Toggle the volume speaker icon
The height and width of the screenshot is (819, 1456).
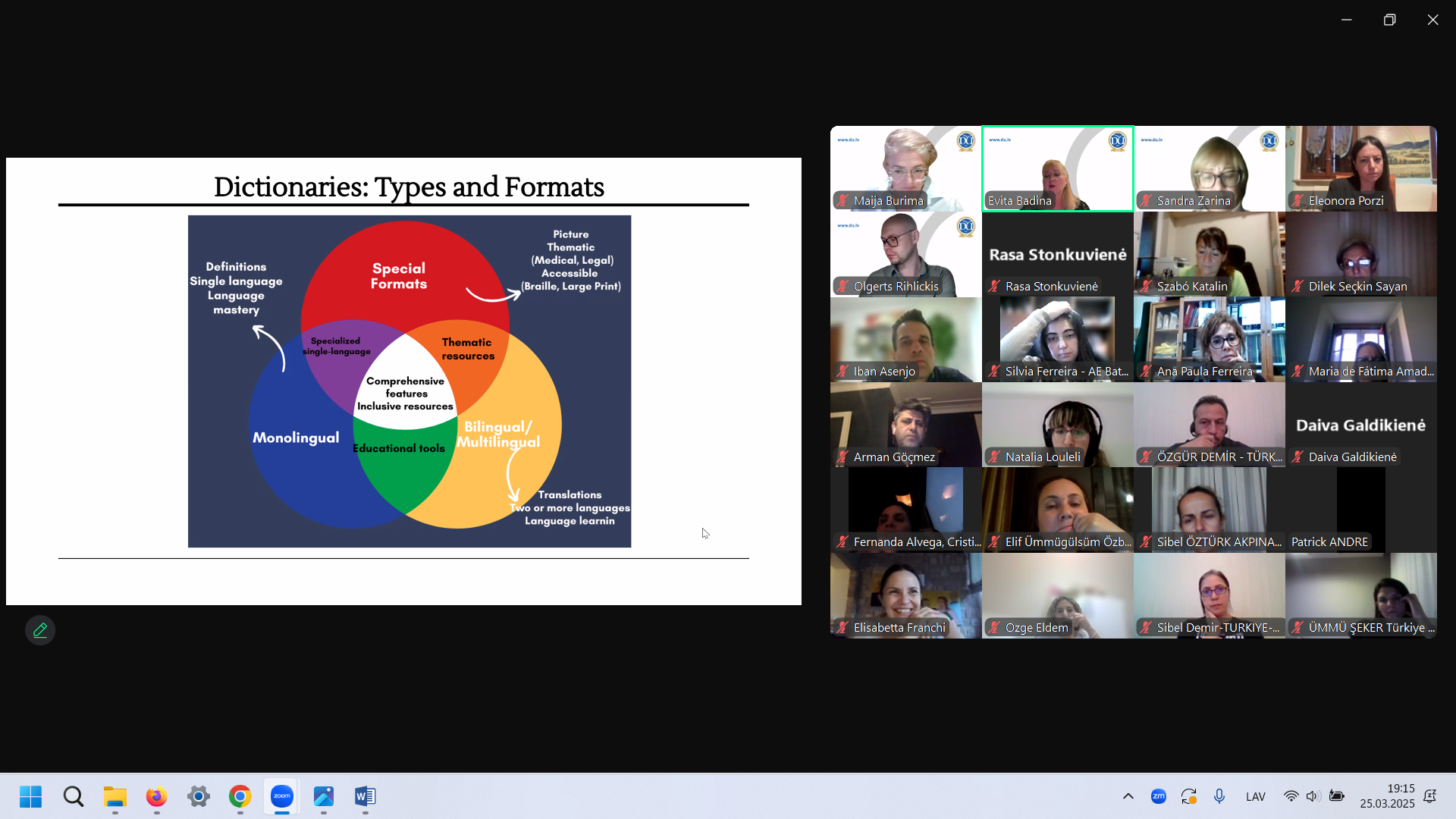(x=1313, y=796)
